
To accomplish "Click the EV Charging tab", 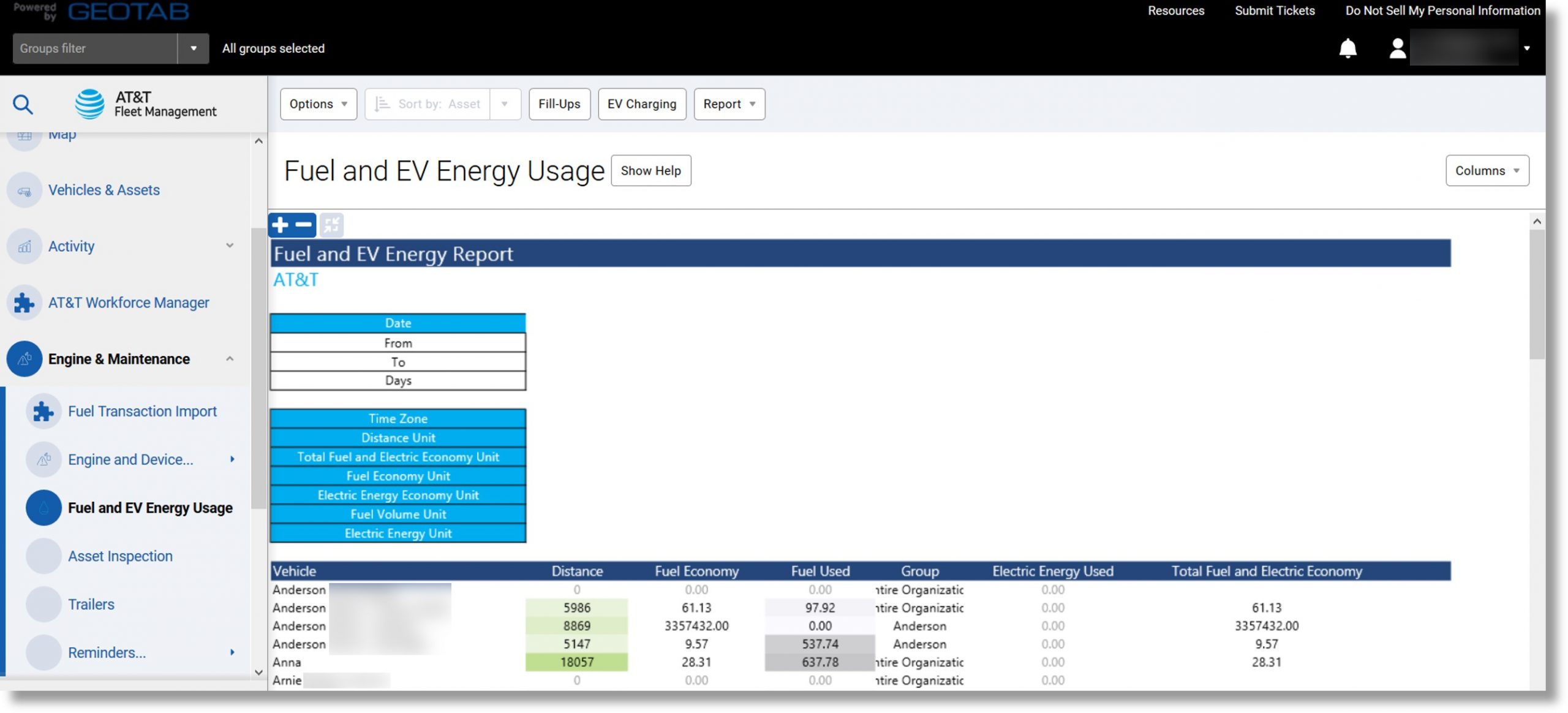I will pyautogui.click(x=642, y=103).
